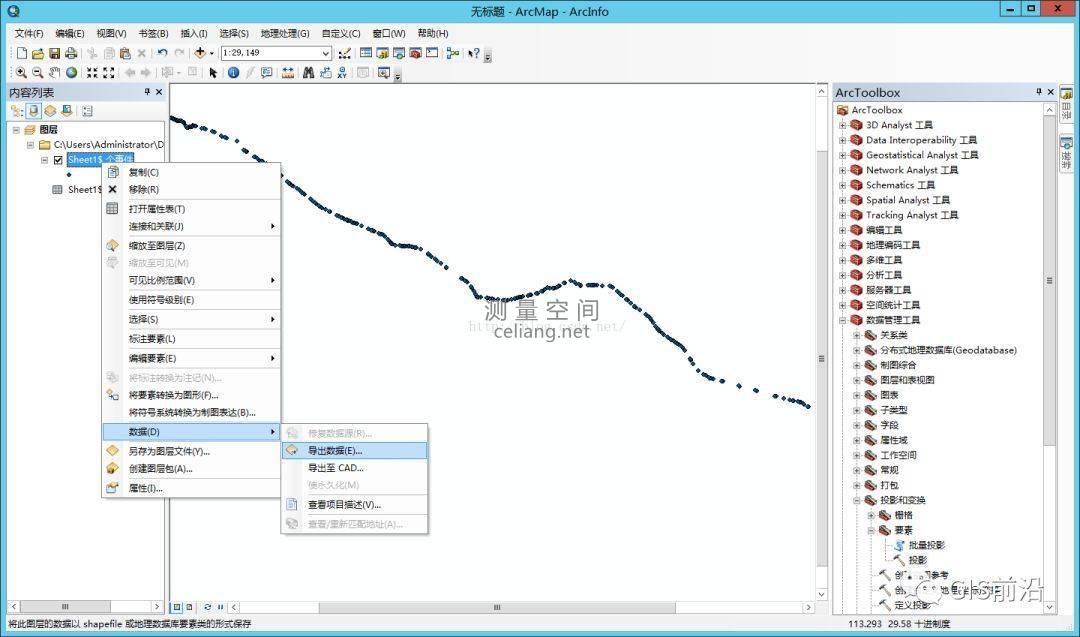This screenshot has width=1080, height=637.
Task: Expand the 3D Analyst 工具 toolbox
Action: pos(842,125)
